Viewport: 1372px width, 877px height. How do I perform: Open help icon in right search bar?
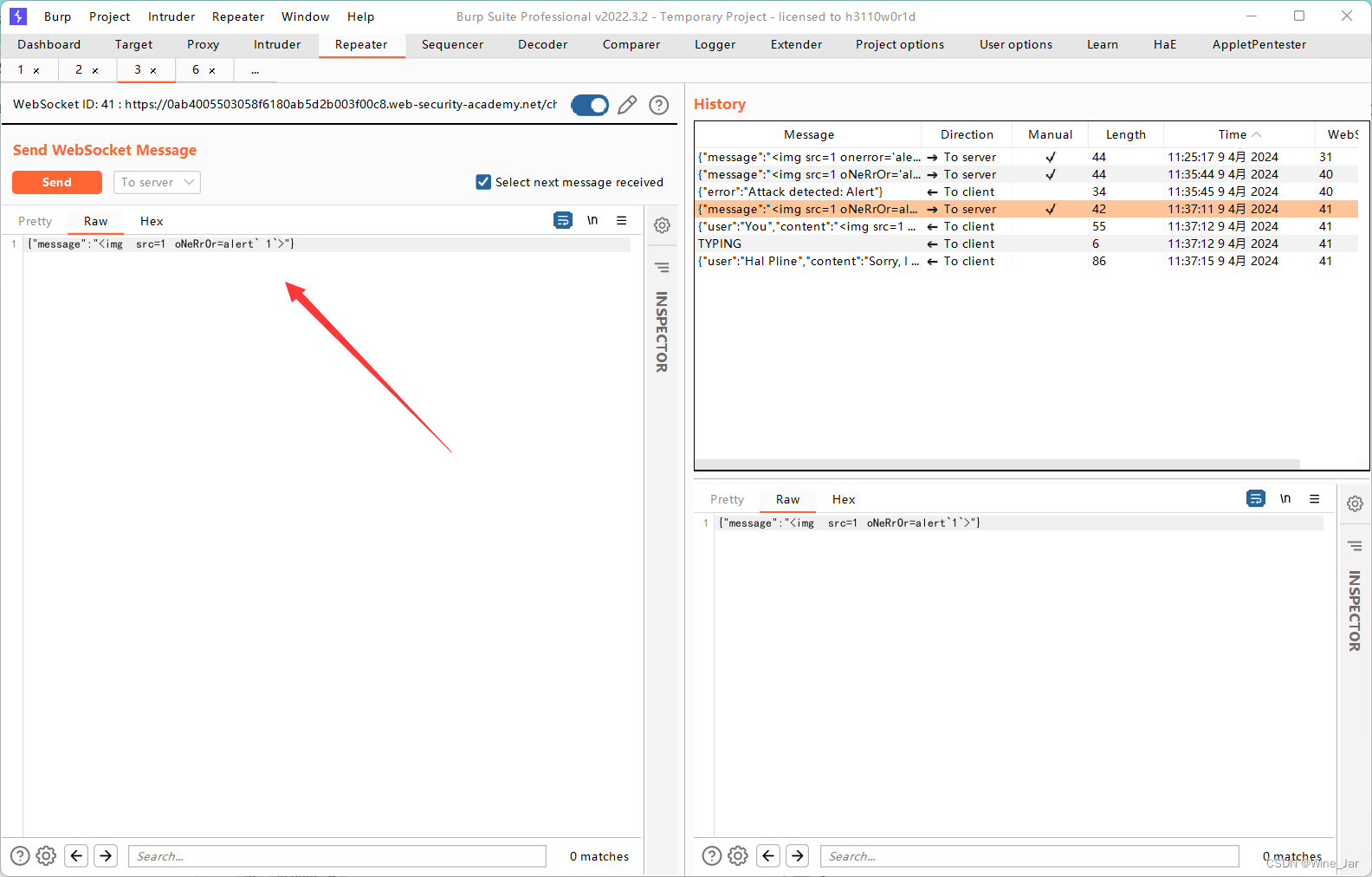[x=712, y=856]
